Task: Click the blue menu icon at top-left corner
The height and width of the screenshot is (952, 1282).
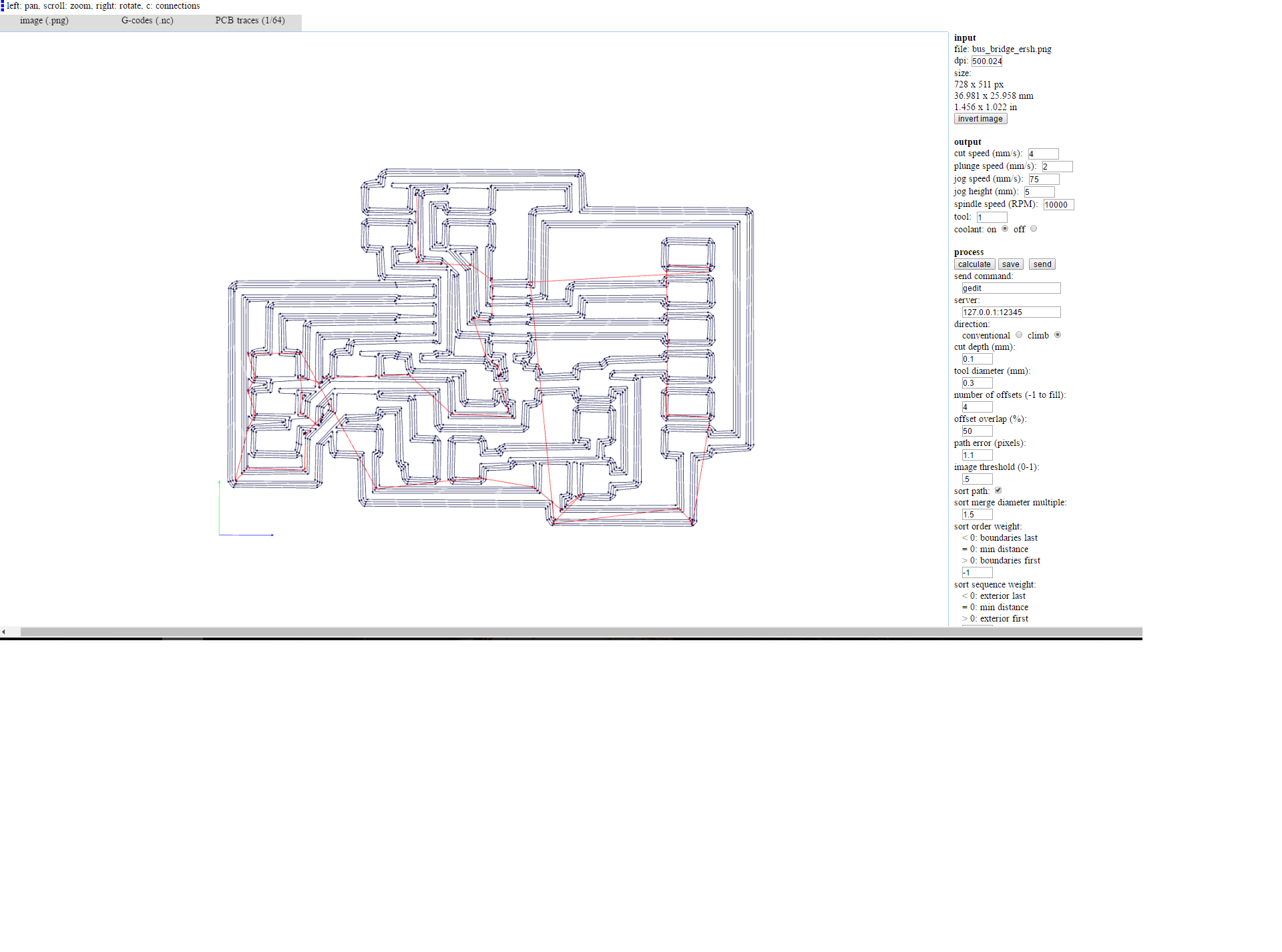Action: [x=3, y=6]
